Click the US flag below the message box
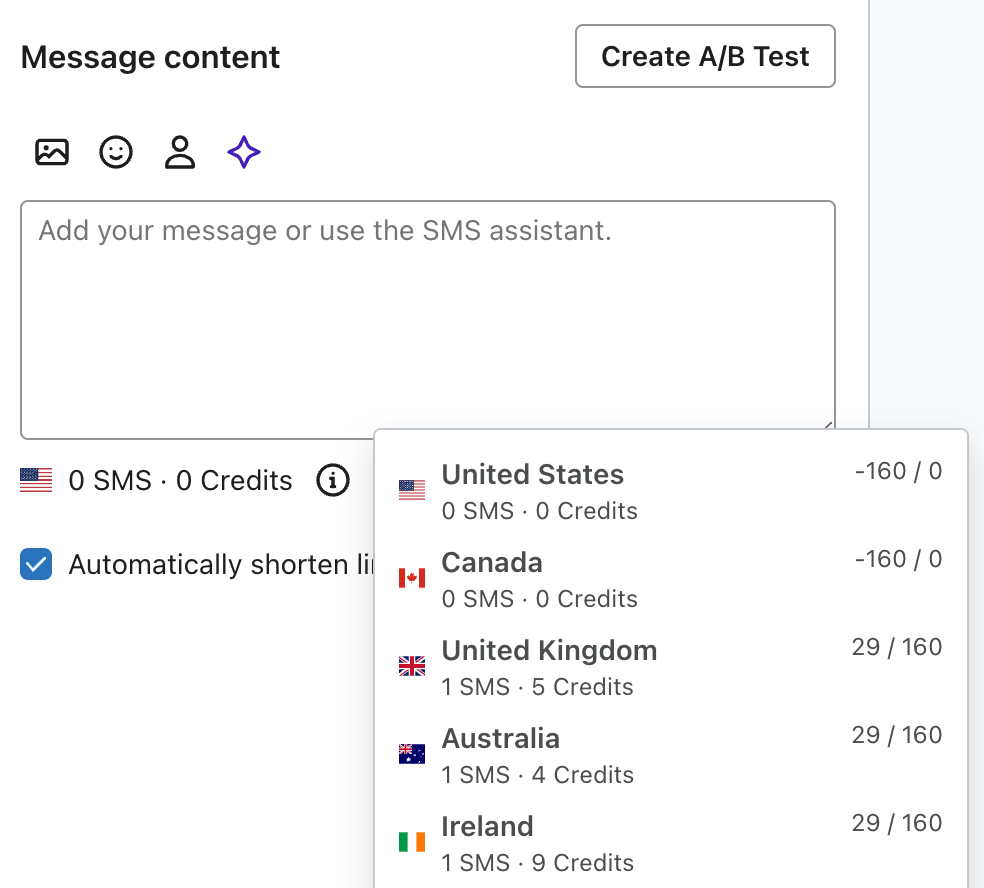The height and width of the screenshot is (888, 984). [x=36, y=481]
